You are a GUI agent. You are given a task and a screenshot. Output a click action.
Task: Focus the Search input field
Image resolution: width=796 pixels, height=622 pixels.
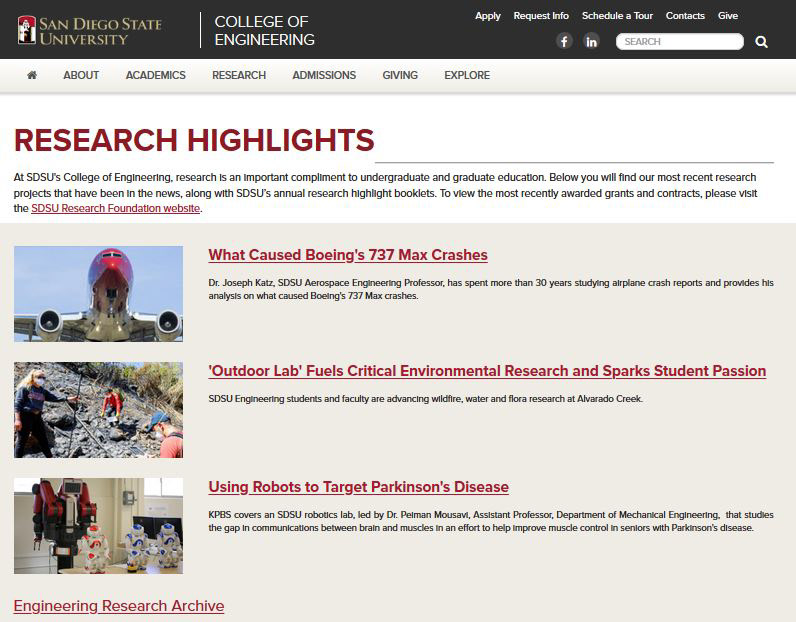click(x=680, y=42)
